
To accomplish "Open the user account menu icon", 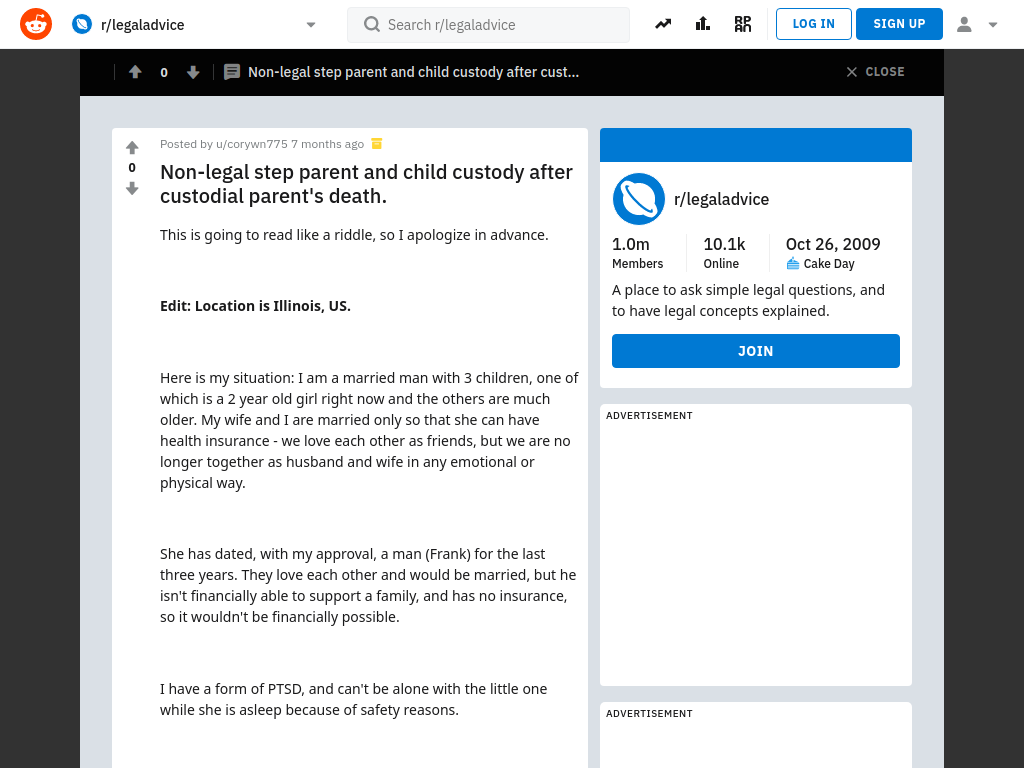I will pos(964,25).
